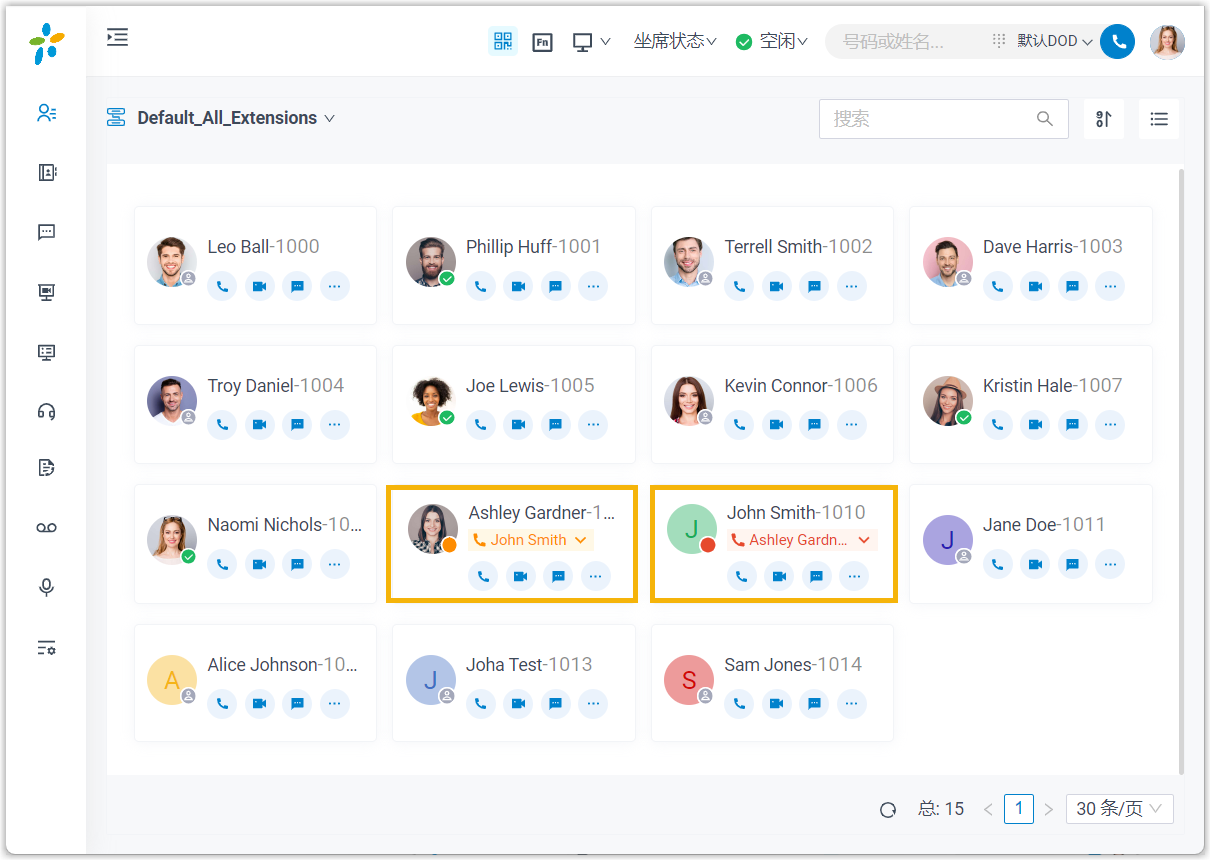Viewport: 1211px width, 861px height.
Task: Switch to list view layout
Action: pyautogui.click(x=1158, y=119)
